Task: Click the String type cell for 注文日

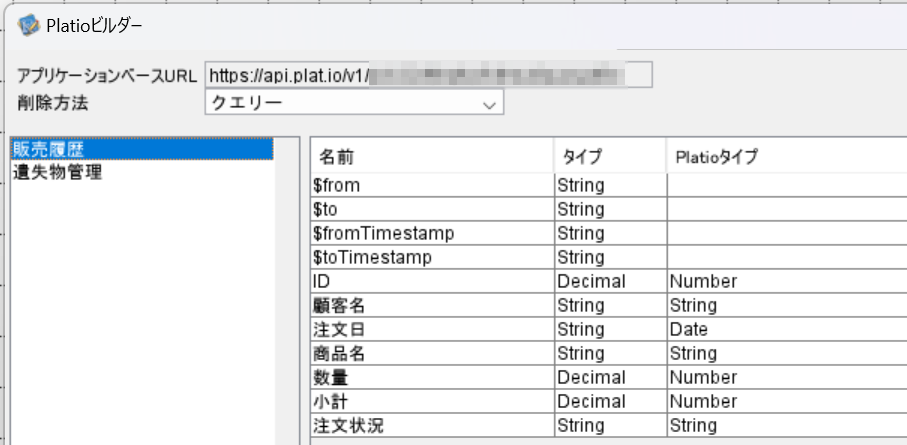Action: point(610,330)
